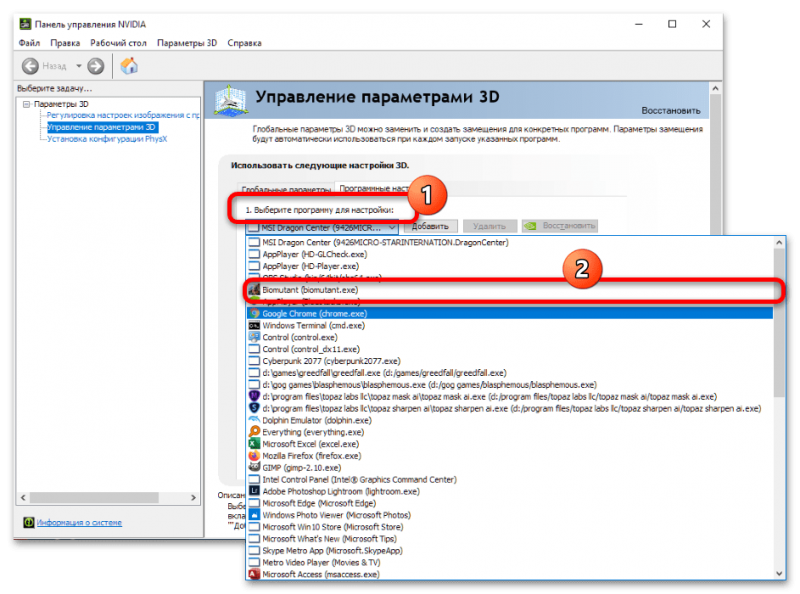Click the Windows Photo Viewer icon
Image resolution: width=800 pixels, height=594 pixels.
[254, 515]
